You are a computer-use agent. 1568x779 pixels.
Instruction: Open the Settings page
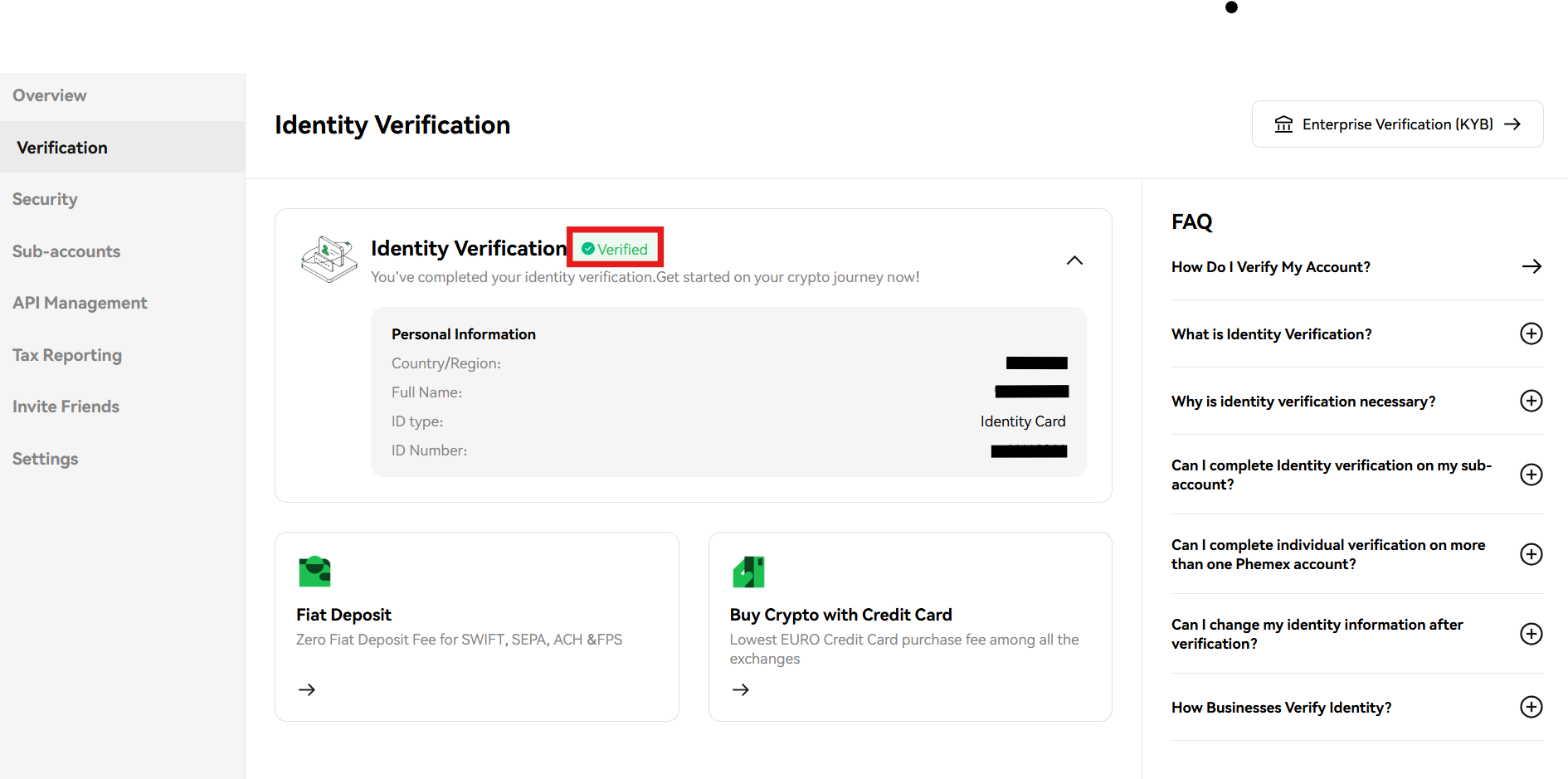pyautogui.click(x=45, y=459)
